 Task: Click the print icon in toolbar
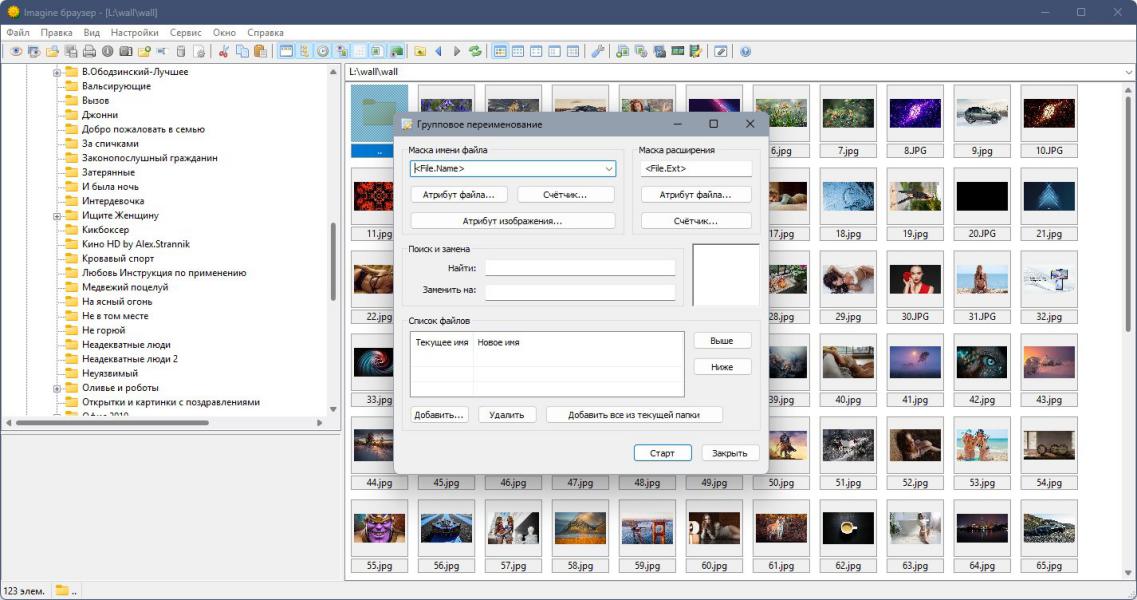(x=89, y=51)
